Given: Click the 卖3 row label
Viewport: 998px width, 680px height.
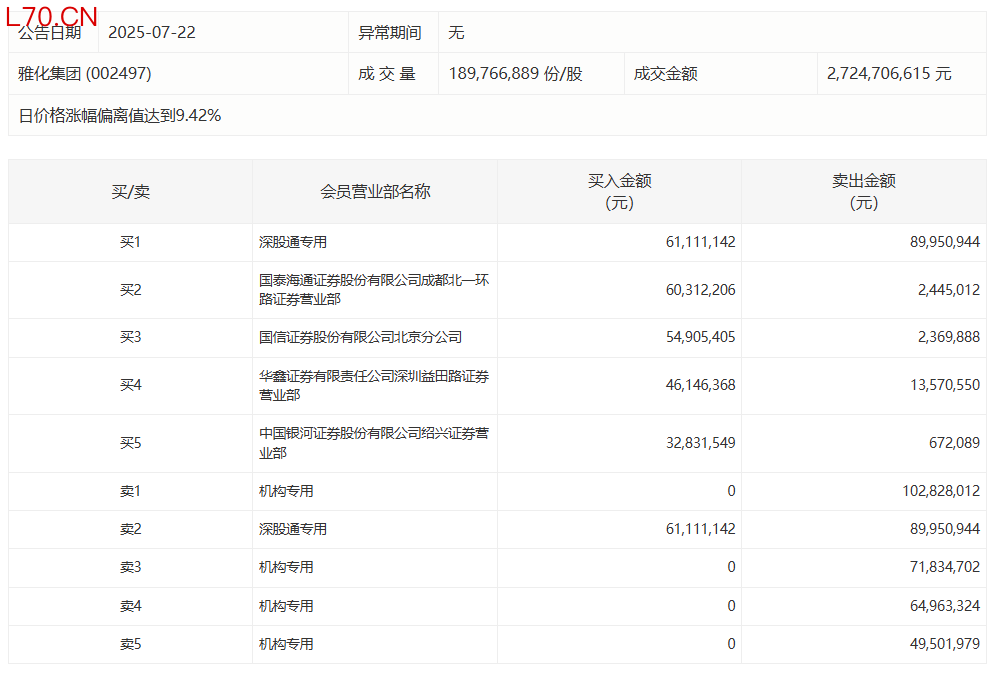Looking at the screenshot, I should pyautogui.click(x=130, y=567).
